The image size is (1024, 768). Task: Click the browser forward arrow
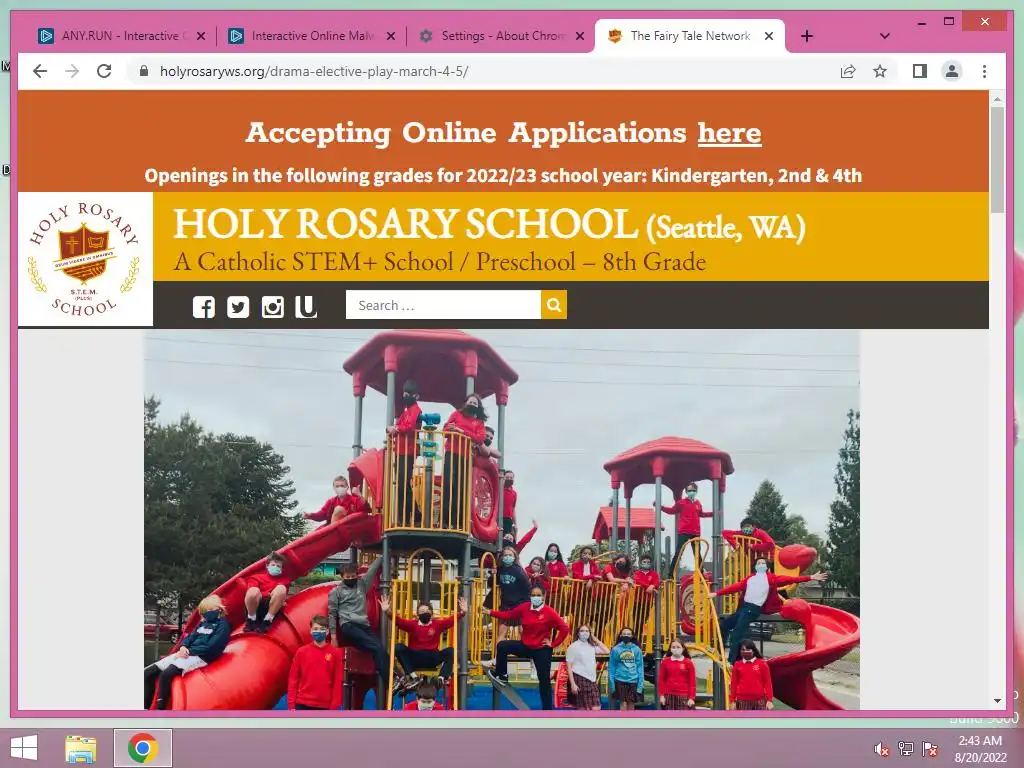72,71
